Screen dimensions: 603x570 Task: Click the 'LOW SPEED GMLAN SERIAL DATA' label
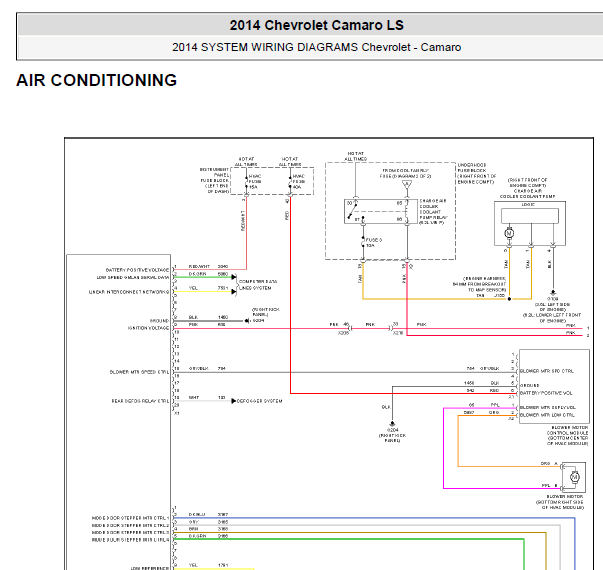[133, 277]
